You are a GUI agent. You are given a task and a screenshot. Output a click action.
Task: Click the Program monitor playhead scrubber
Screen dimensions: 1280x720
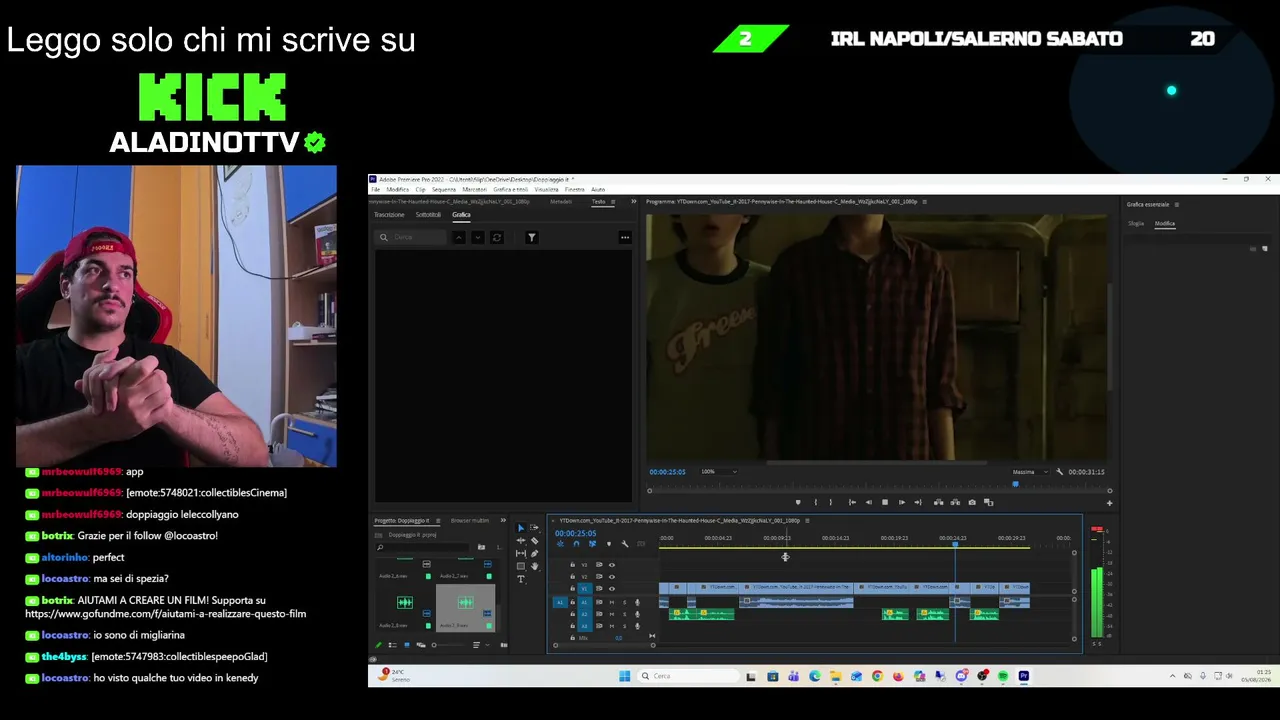[1016, 484]
